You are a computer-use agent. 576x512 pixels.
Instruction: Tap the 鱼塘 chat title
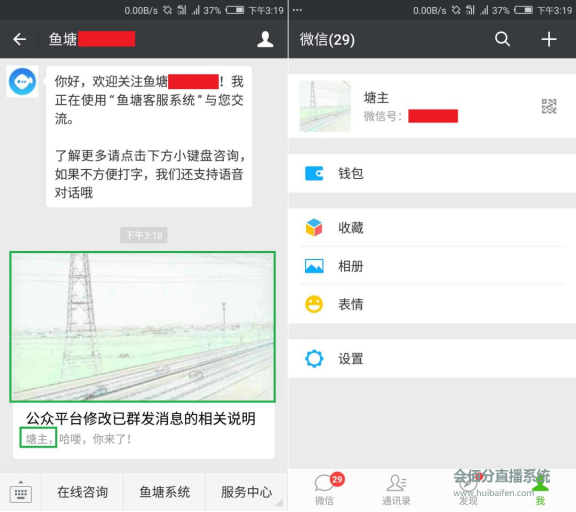coord(63,39)
